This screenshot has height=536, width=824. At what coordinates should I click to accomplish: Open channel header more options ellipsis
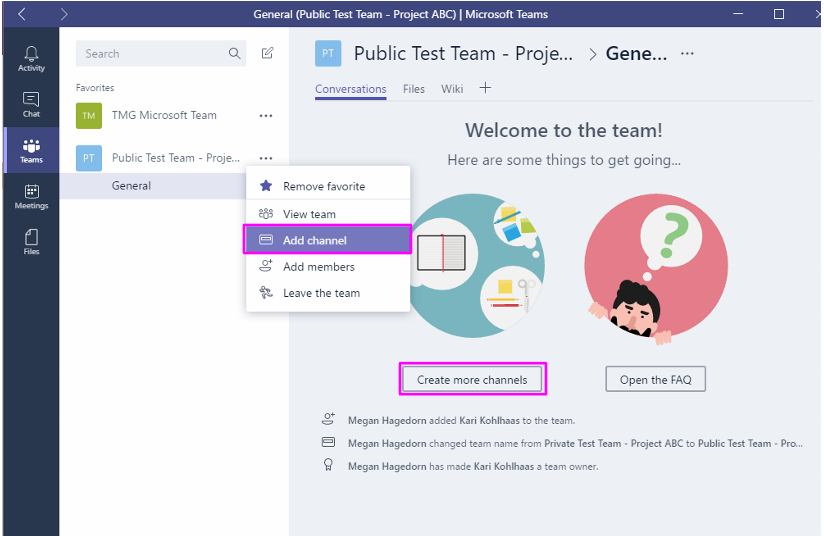pyautogui.click(x=687, y=53)
